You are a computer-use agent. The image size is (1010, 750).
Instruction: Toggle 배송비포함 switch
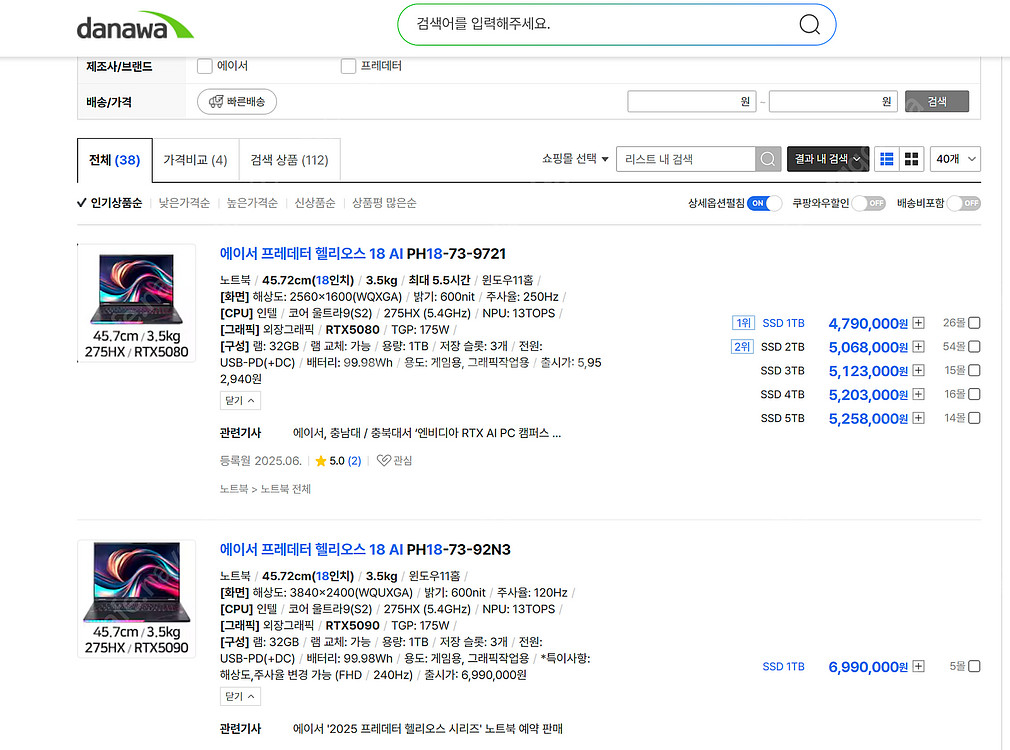coord(964,203)
